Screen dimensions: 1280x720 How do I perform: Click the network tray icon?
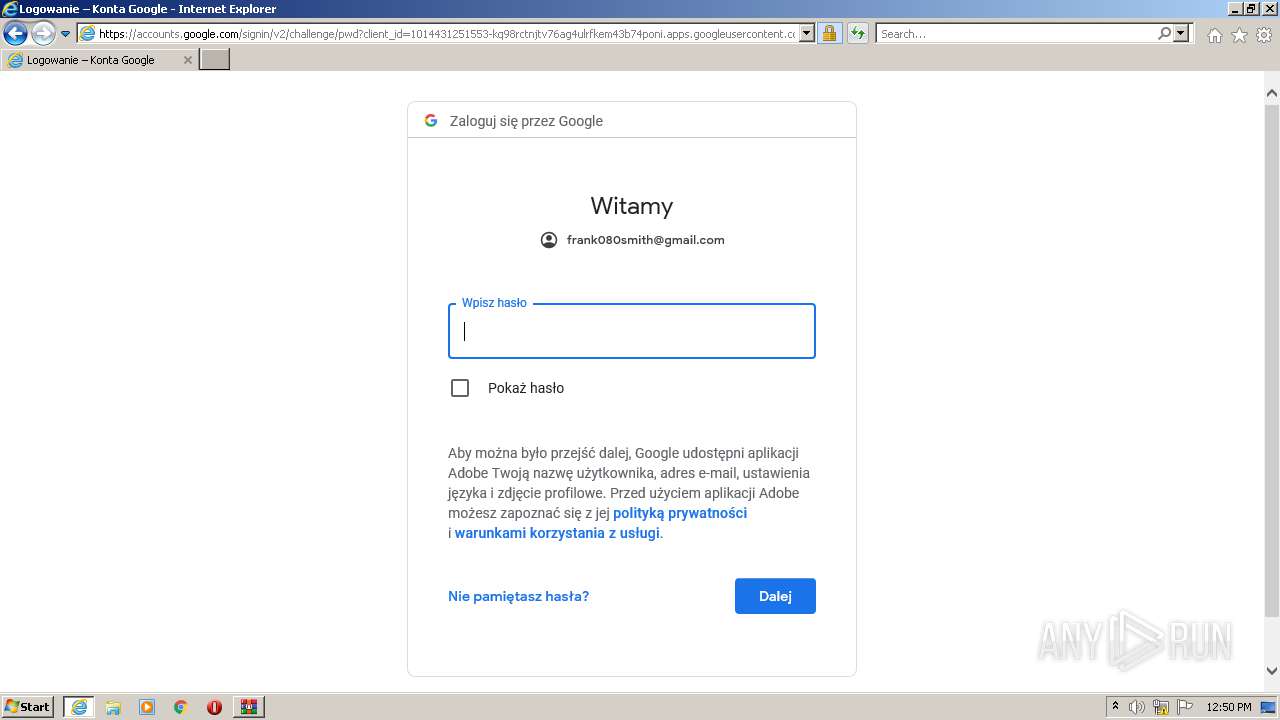coord(1161,707)
